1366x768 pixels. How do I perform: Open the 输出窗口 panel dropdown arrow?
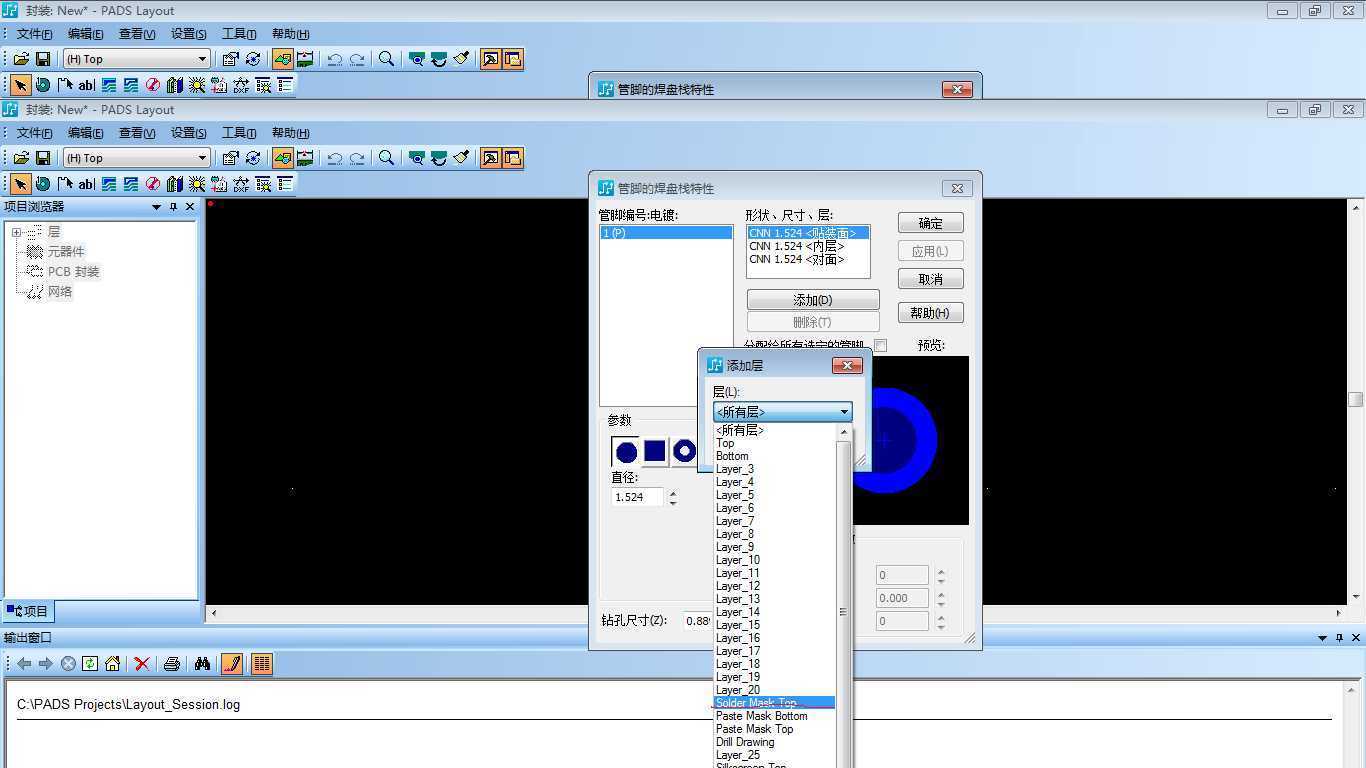tap(1323, 638)
